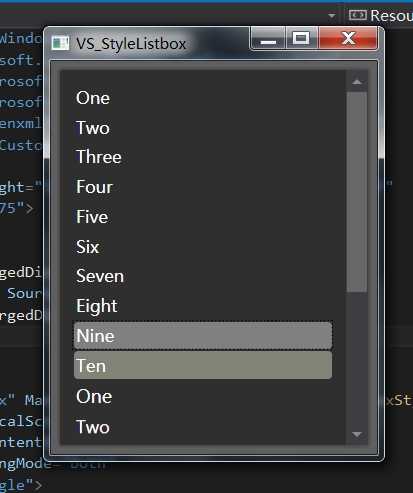
Task: Select the 'Three' list item
Action: [x=203, y=157]
